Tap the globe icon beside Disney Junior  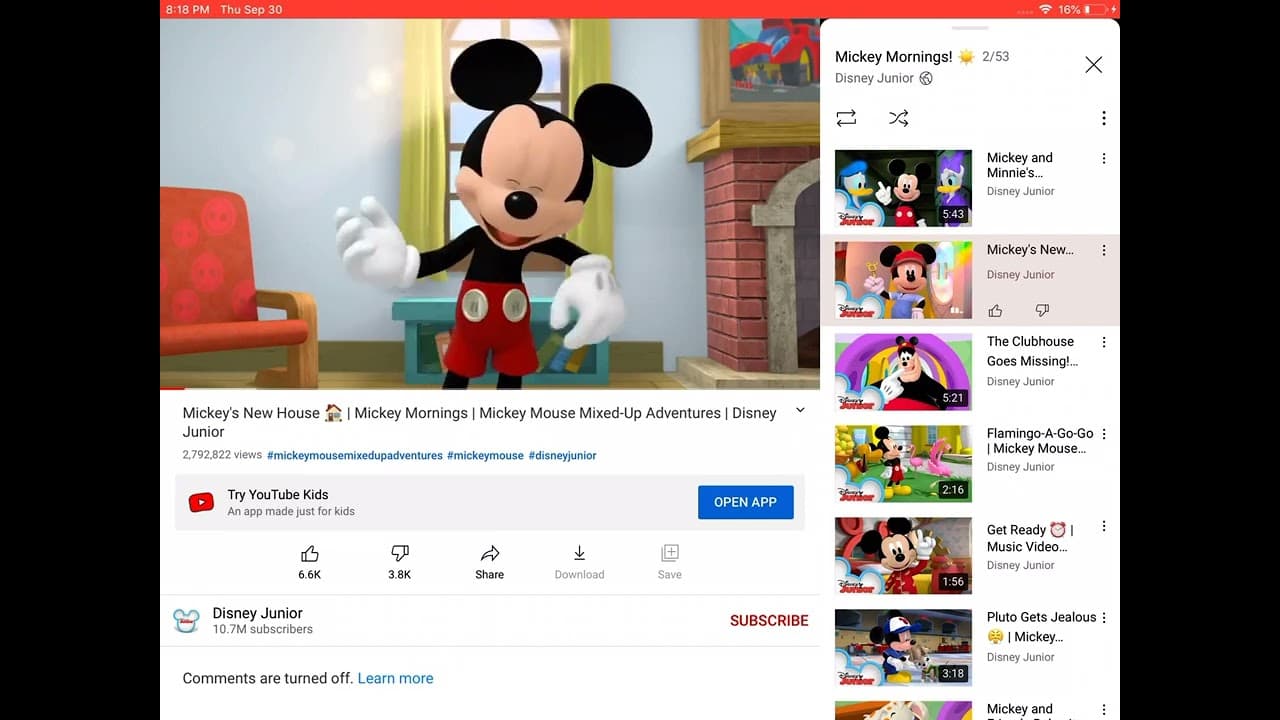926,78
